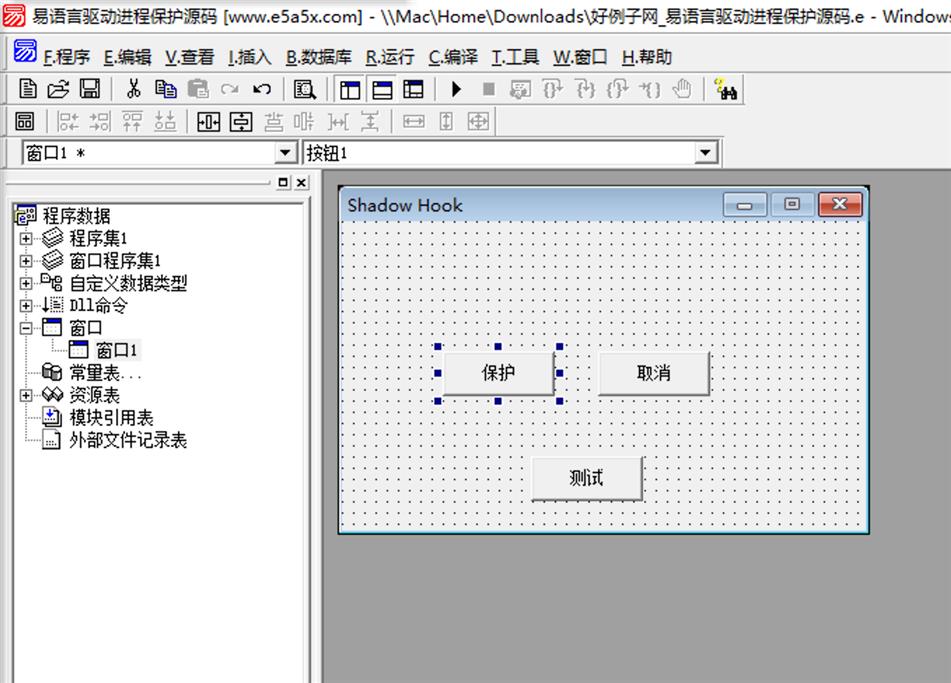
Task: Expand the Dll命令 tree node
Action: [x=25, y=306]
